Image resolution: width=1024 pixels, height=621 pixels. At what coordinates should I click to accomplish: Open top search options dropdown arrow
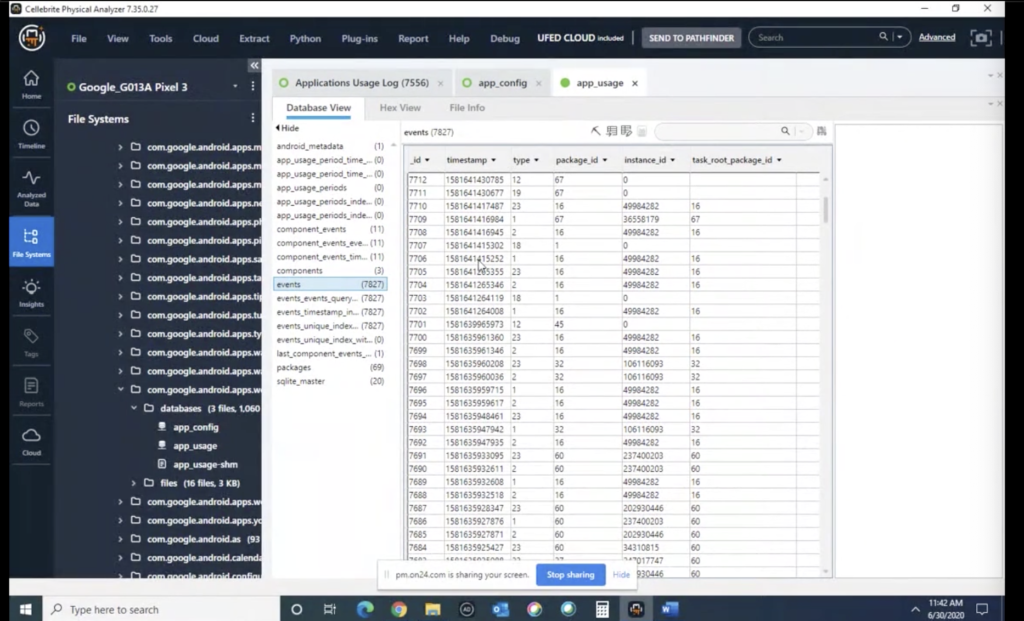[899, 37]
